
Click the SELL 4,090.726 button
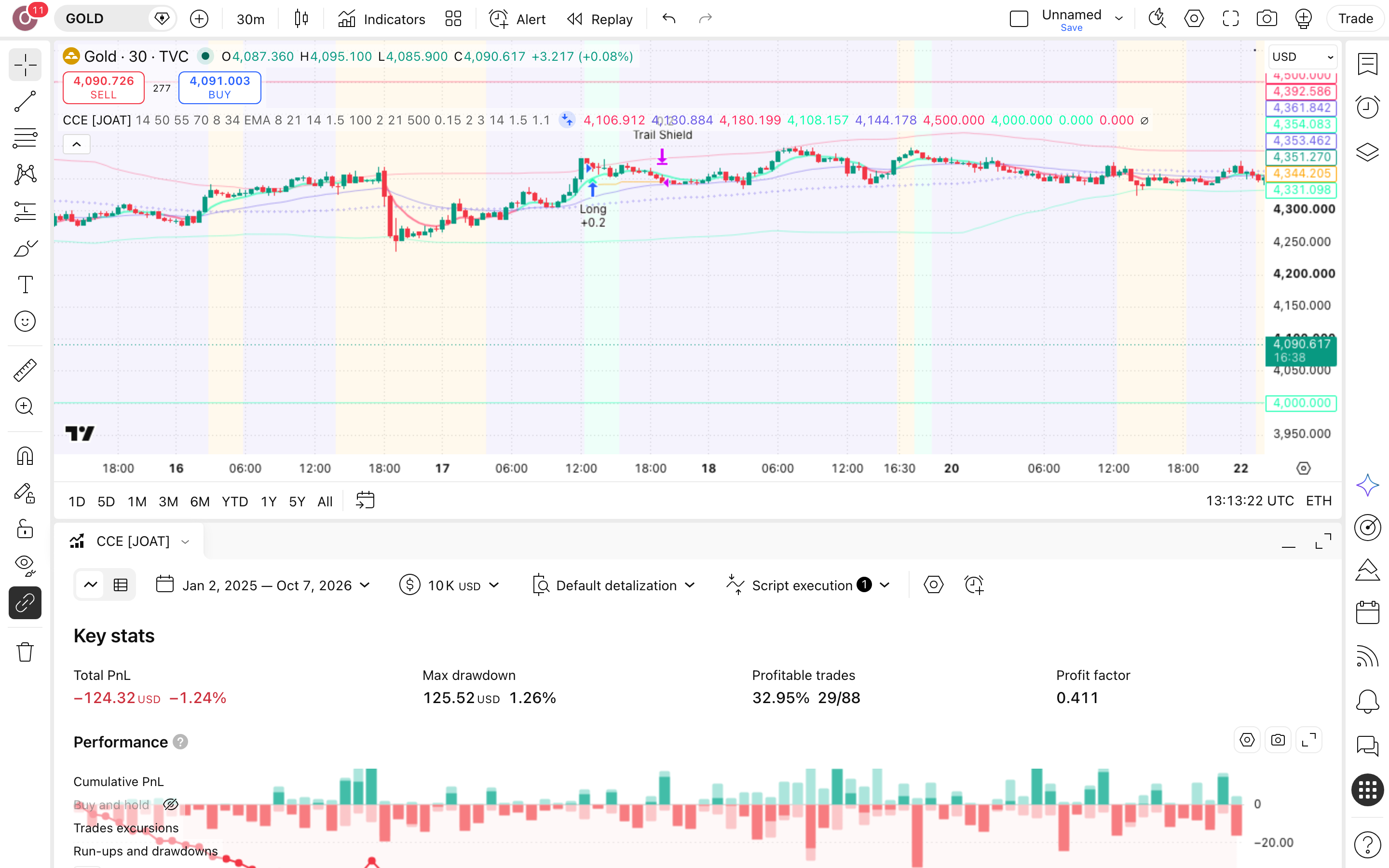(103, 87)
